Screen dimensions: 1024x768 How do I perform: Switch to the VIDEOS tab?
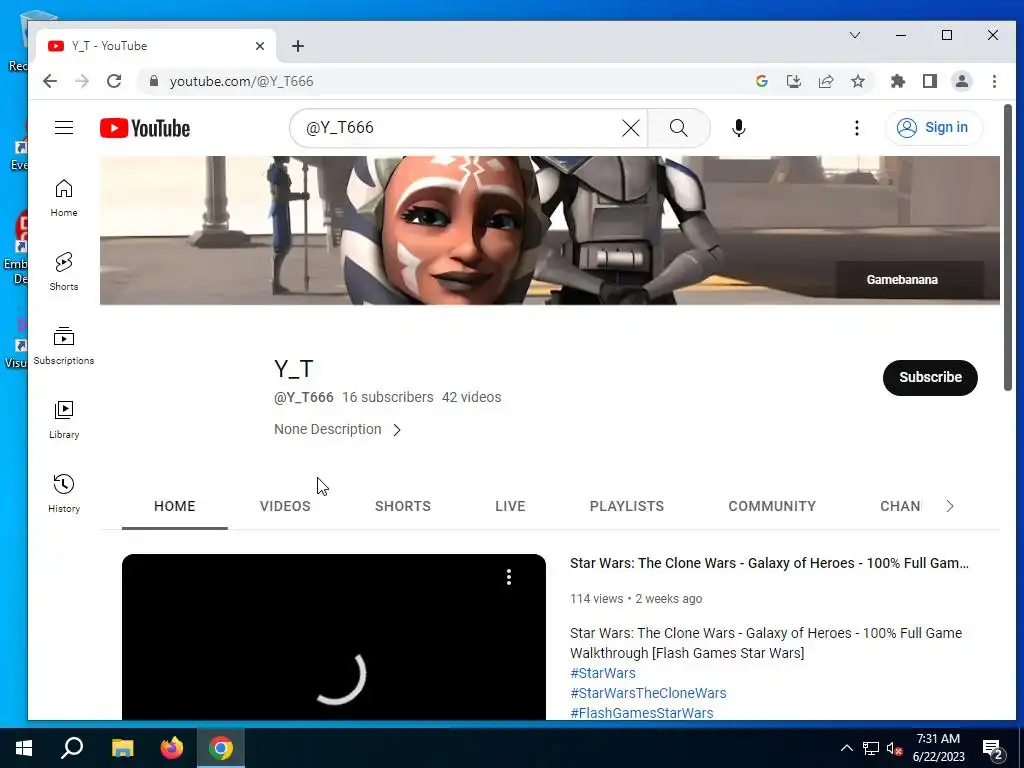(285, 506)
